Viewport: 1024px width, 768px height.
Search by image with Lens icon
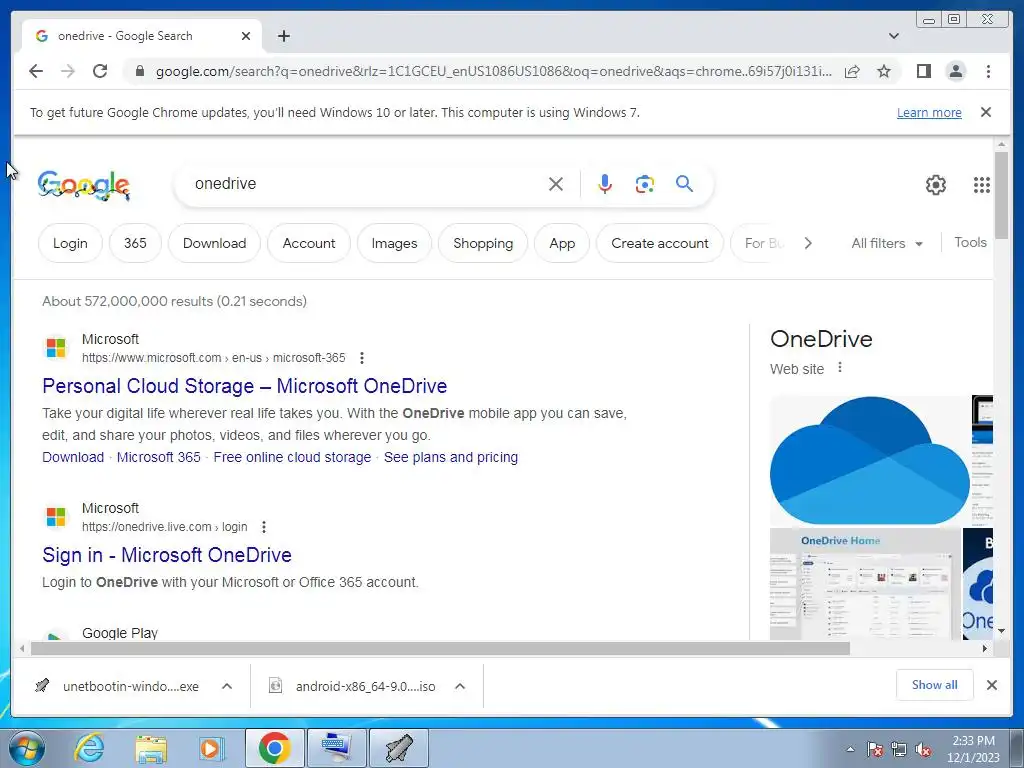tap(645, 184)
